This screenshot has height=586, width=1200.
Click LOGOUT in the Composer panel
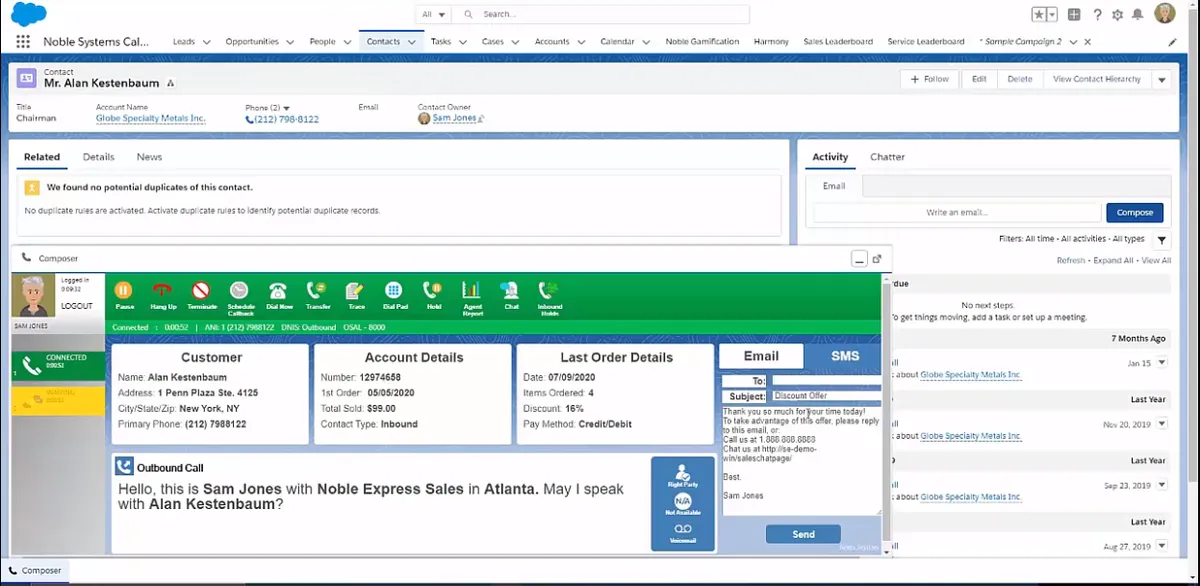[76, 306]
